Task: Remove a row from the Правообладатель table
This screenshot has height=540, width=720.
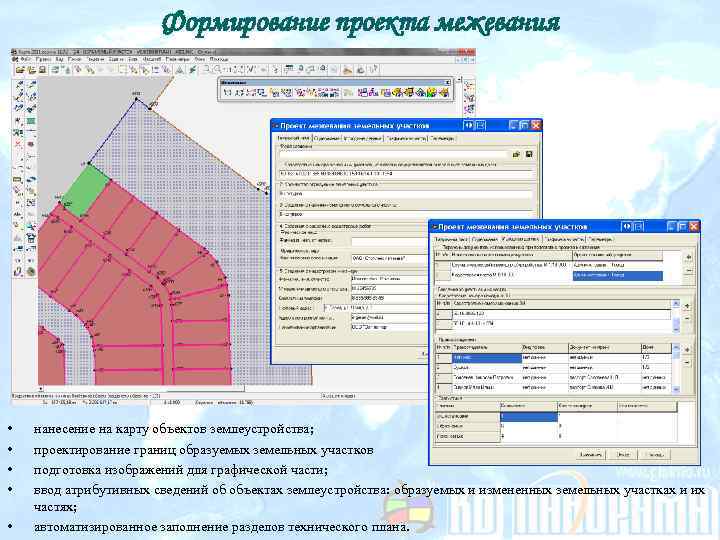Action: (x=687, y=363)
